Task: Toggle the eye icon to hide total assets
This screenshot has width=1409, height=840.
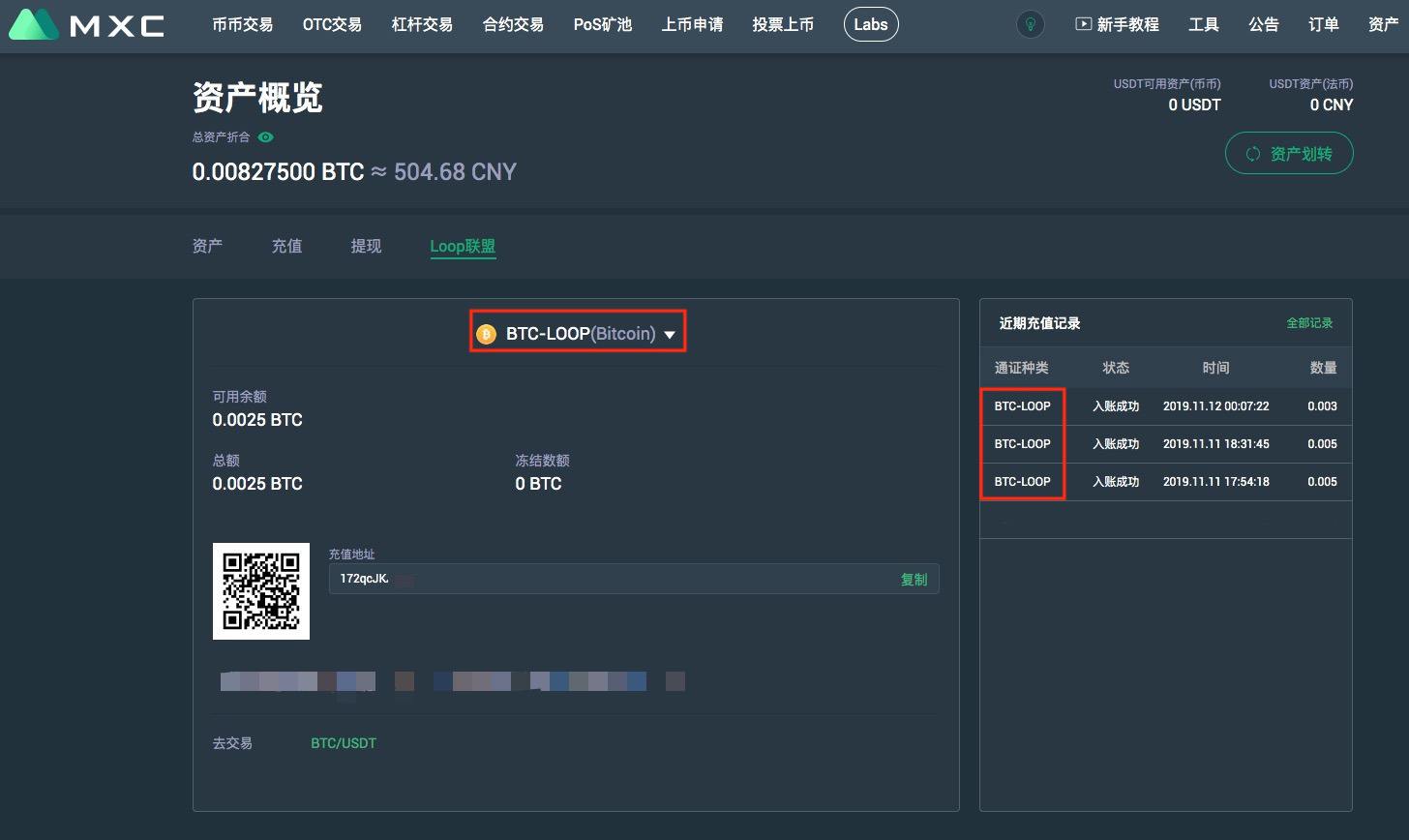Action: 265,137
